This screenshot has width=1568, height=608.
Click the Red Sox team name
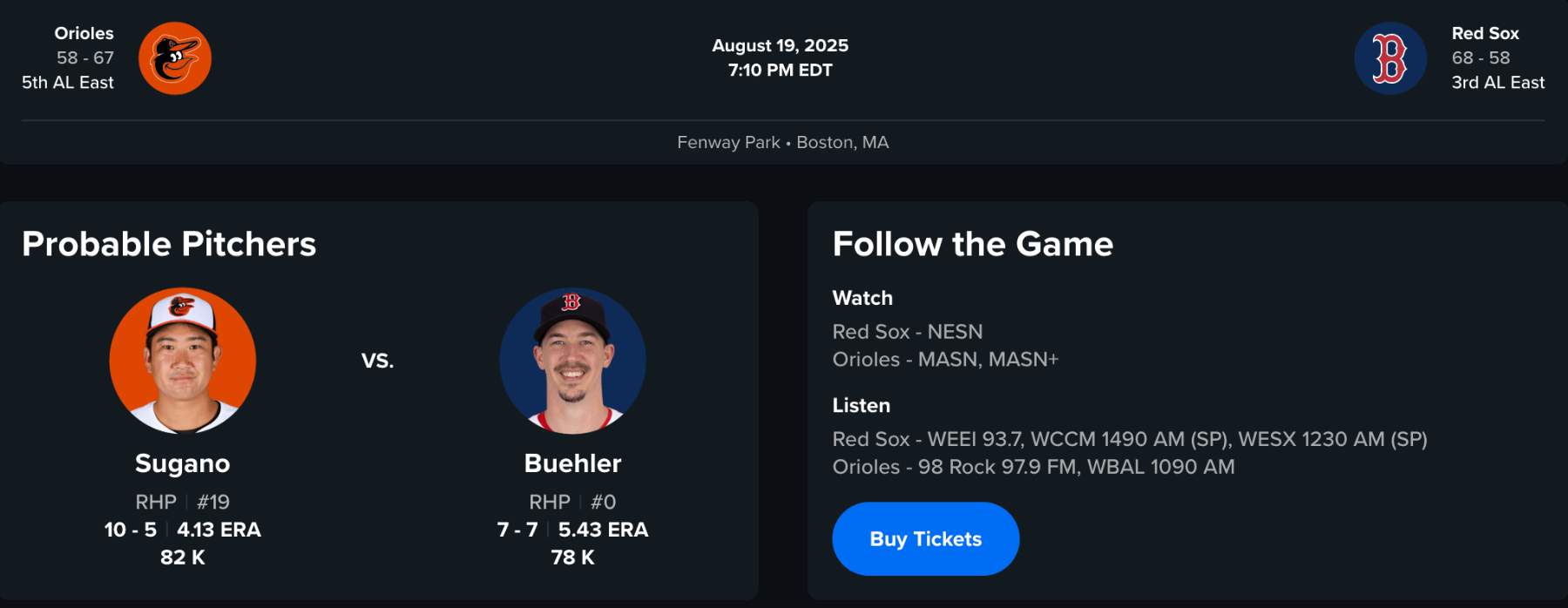coord(1484,33)
